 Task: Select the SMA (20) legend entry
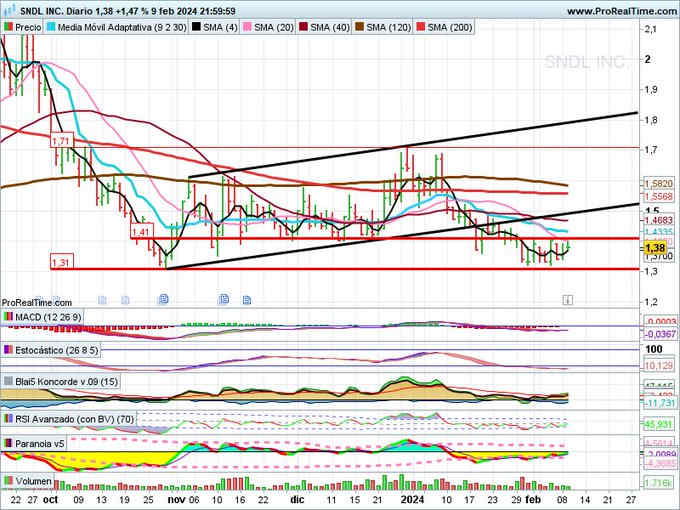pos(274,27)
